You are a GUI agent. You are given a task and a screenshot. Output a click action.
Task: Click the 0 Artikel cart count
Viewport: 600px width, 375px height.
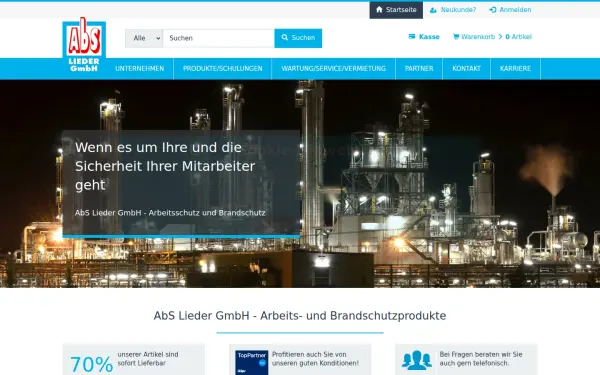click(518, 37)
